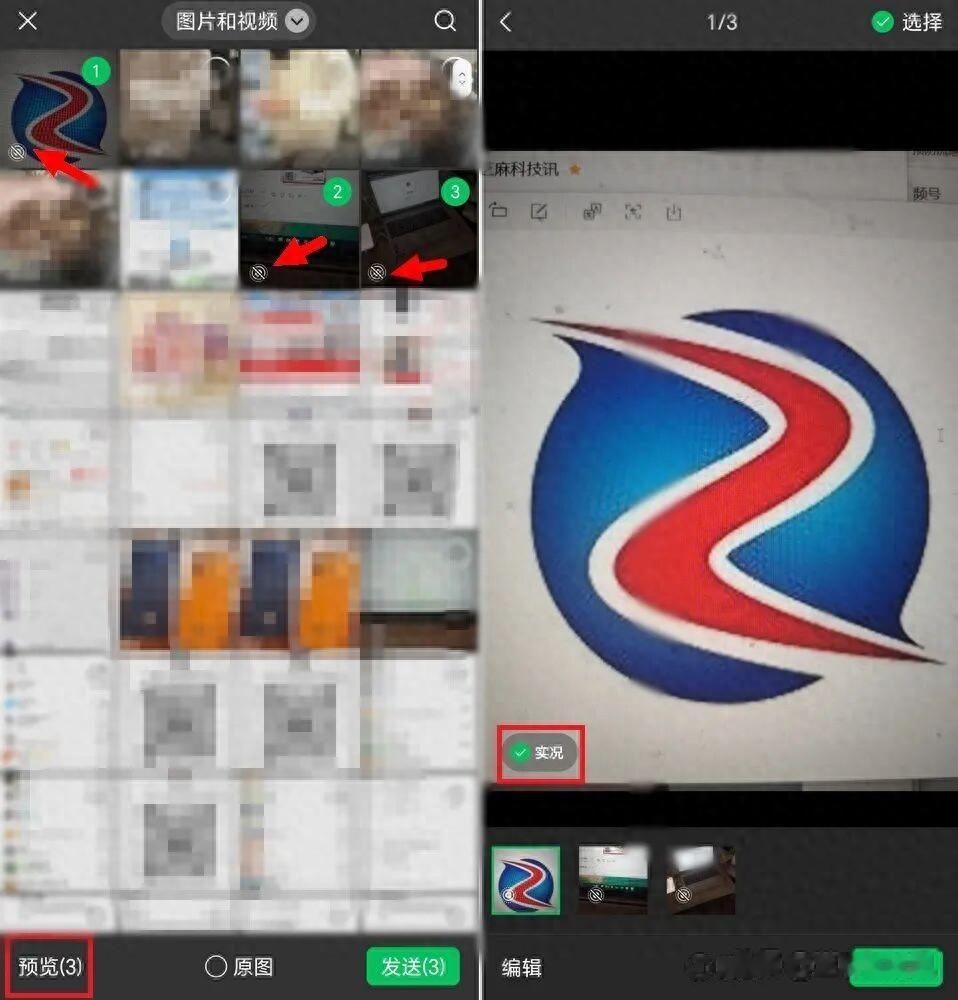The height and width of the screenshot is (1000, 958).
Task: Tap live photo icon on logo thumbnail
Action: (x=17, y=152)
